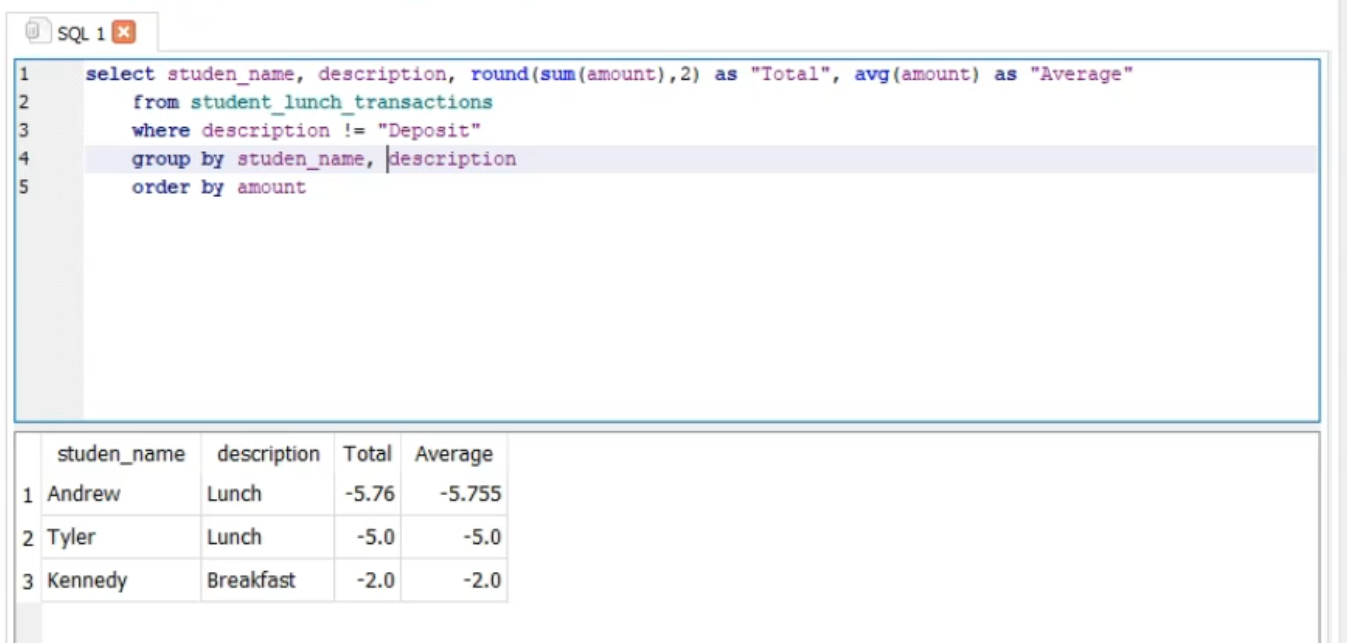
Task: Close the SQL 1 tab
Action: coord(124,33)
